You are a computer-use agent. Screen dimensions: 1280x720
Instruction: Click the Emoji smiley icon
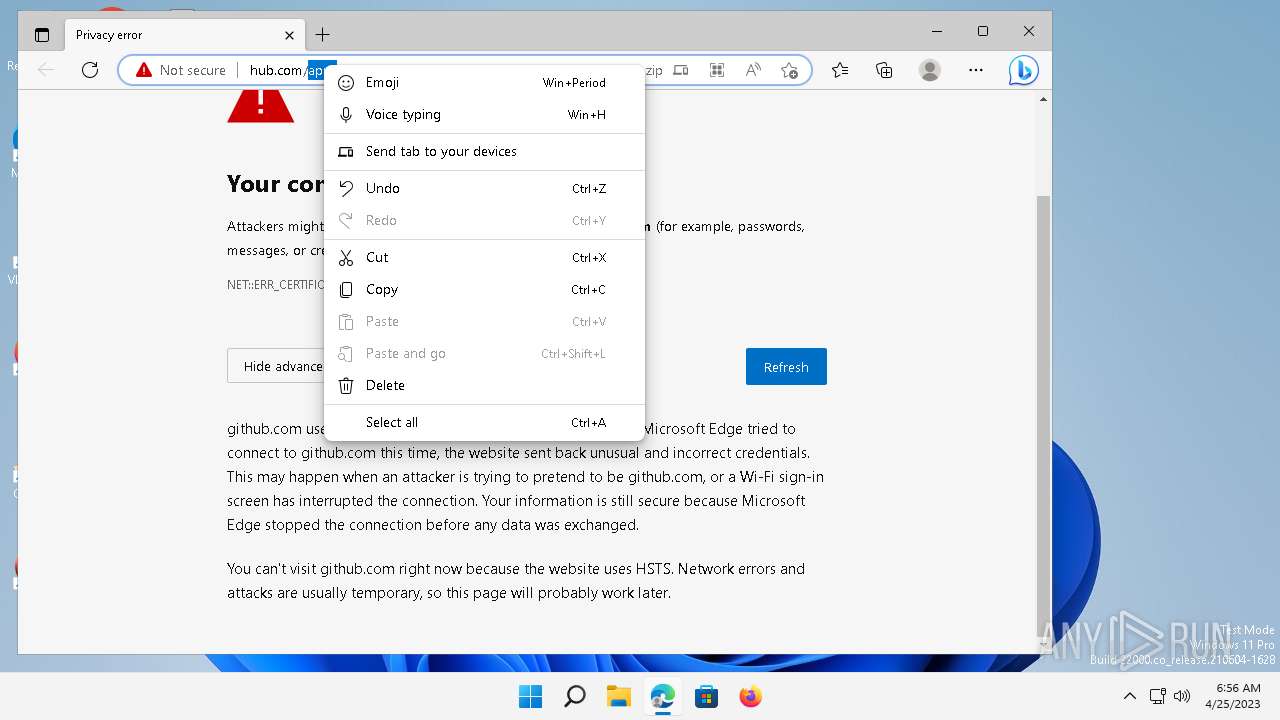click(x=346, y=83)
